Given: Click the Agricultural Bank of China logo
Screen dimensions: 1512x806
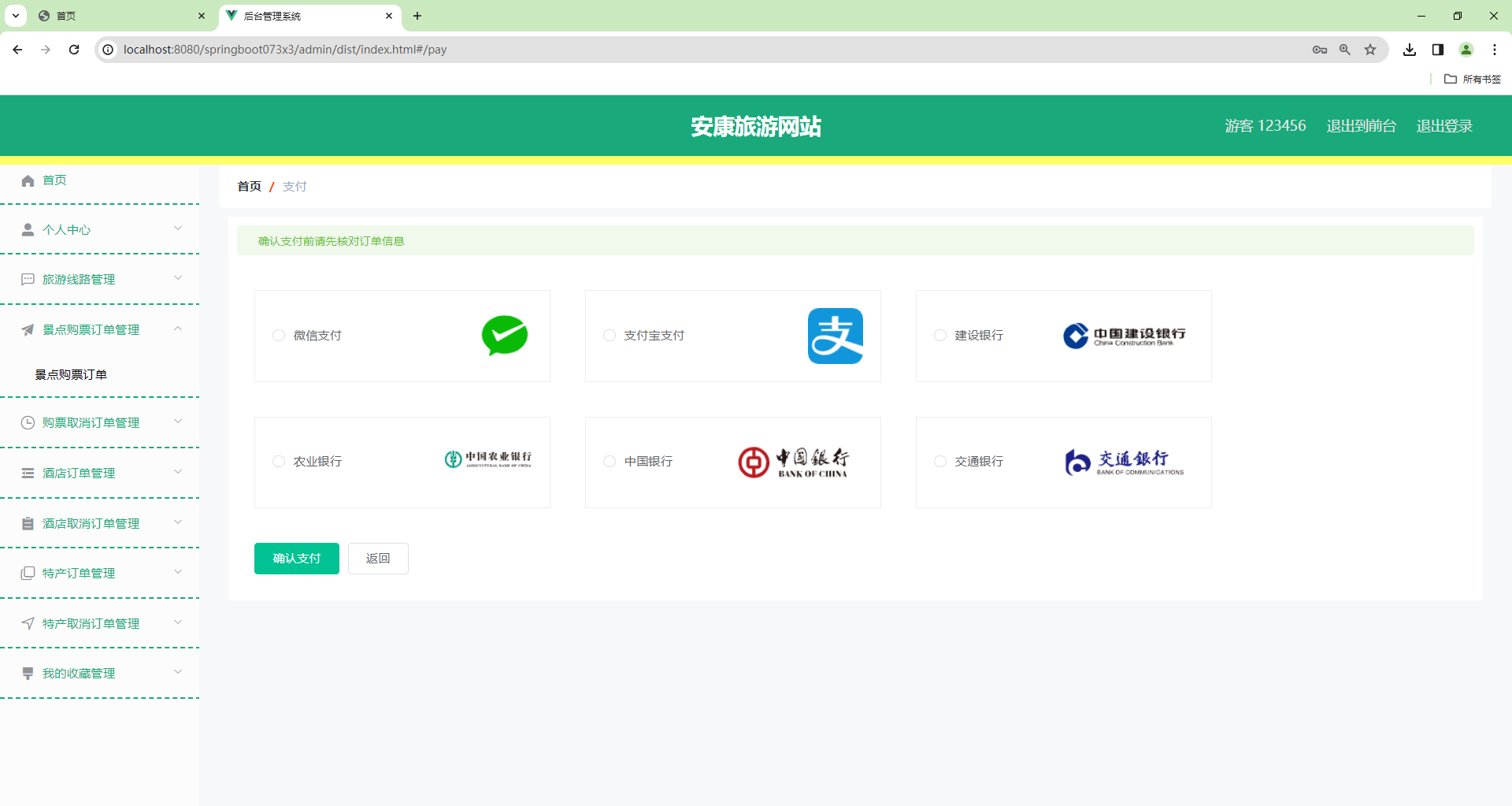Looking at the screenshot, I should pos(487,459).
